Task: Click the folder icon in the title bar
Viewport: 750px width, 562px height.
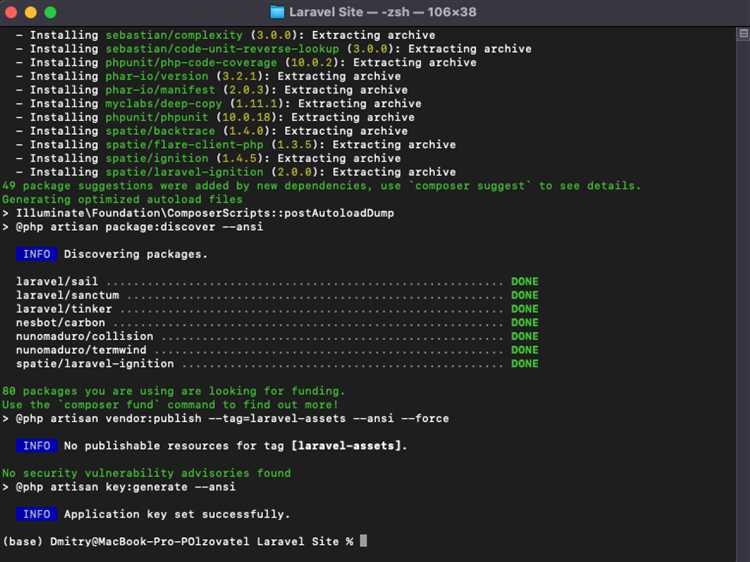Action: tap(278, 12)
